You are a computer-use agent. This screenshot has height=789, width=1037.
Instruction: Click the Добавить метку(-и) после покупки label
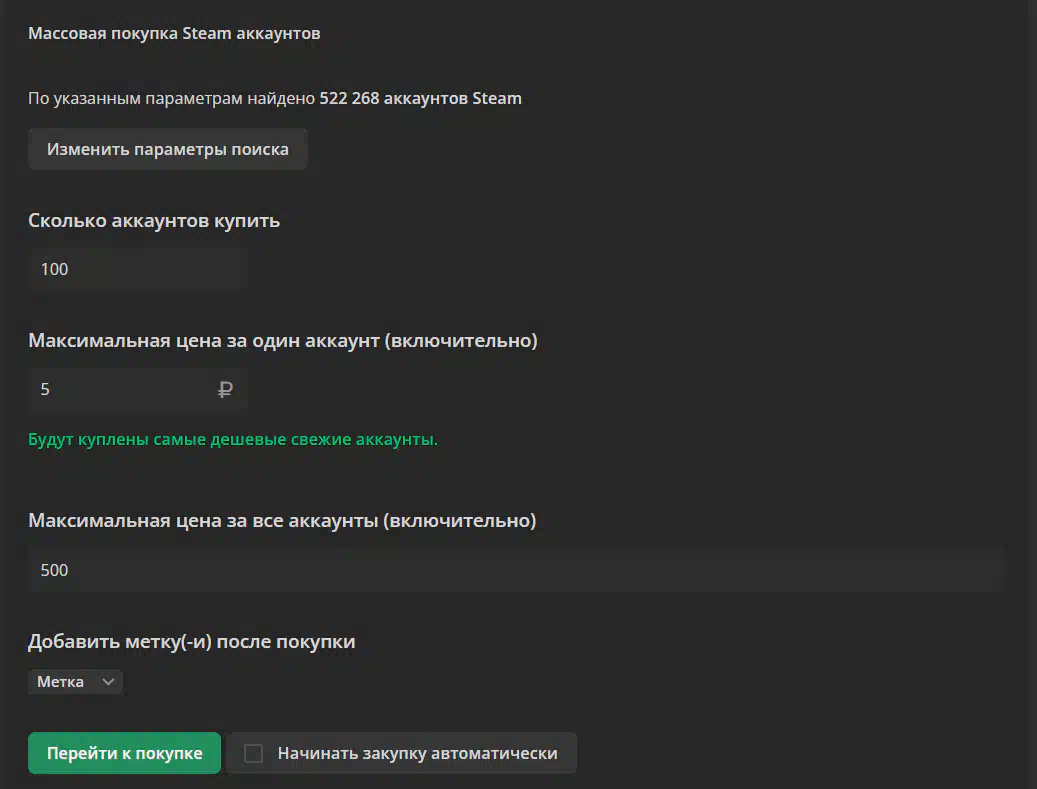(x=192, y=642)
